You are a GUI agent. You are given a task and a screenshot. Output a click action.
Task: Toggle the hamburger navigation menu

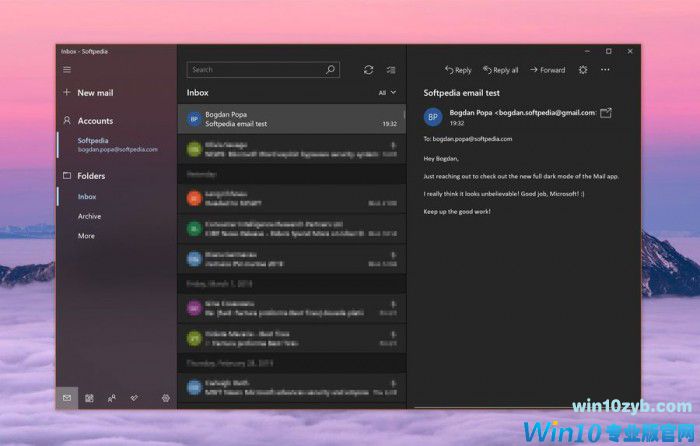tap(67, 70)
